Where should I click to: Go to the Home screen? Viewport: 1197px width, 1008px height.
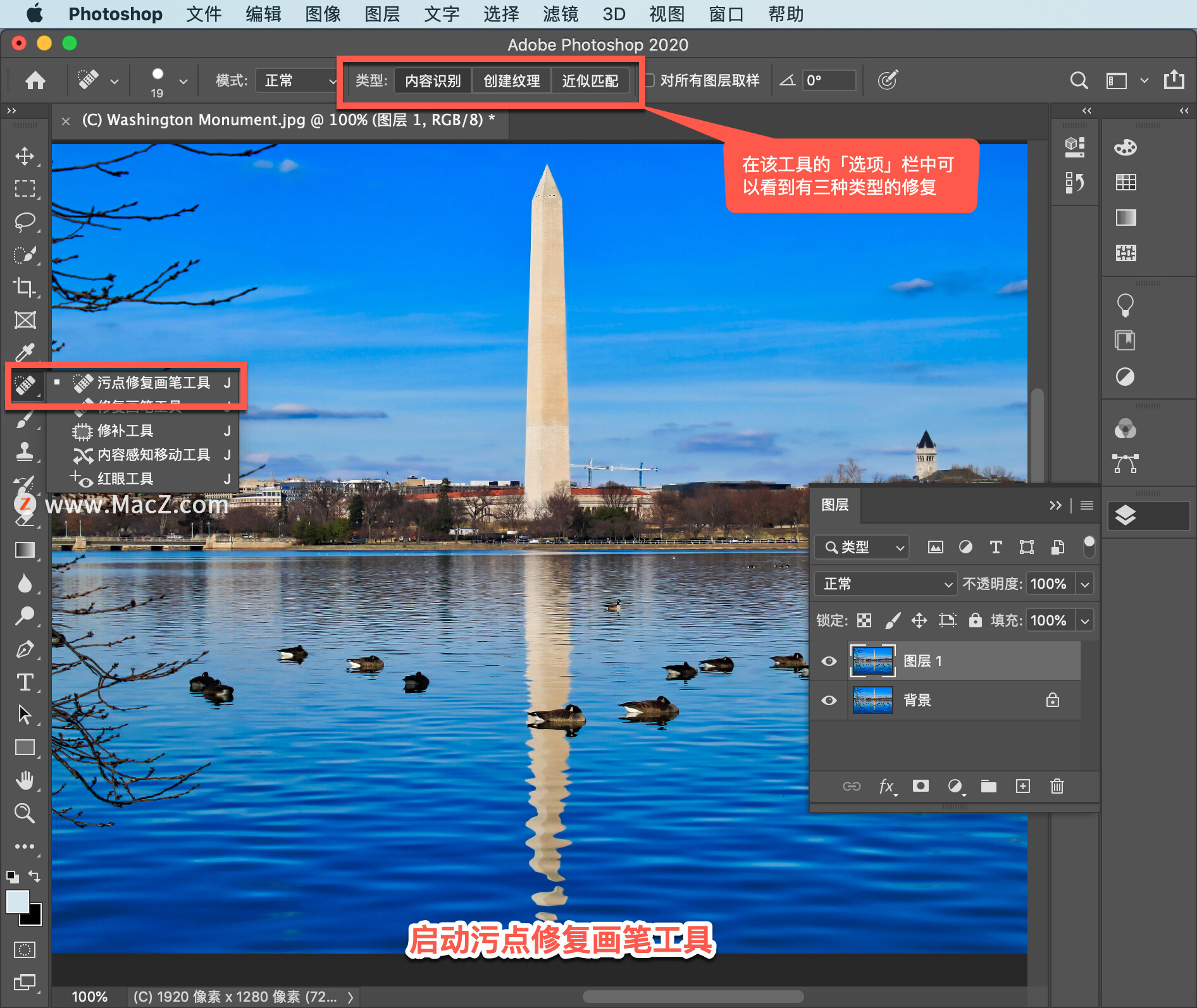[x=35, y=80]
